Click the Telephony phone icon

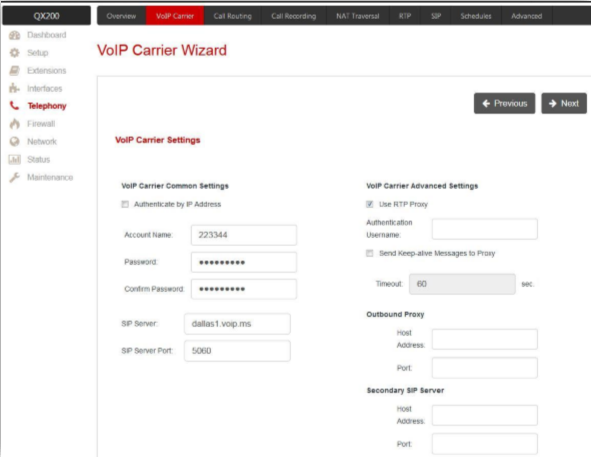[x=14, y=106]
